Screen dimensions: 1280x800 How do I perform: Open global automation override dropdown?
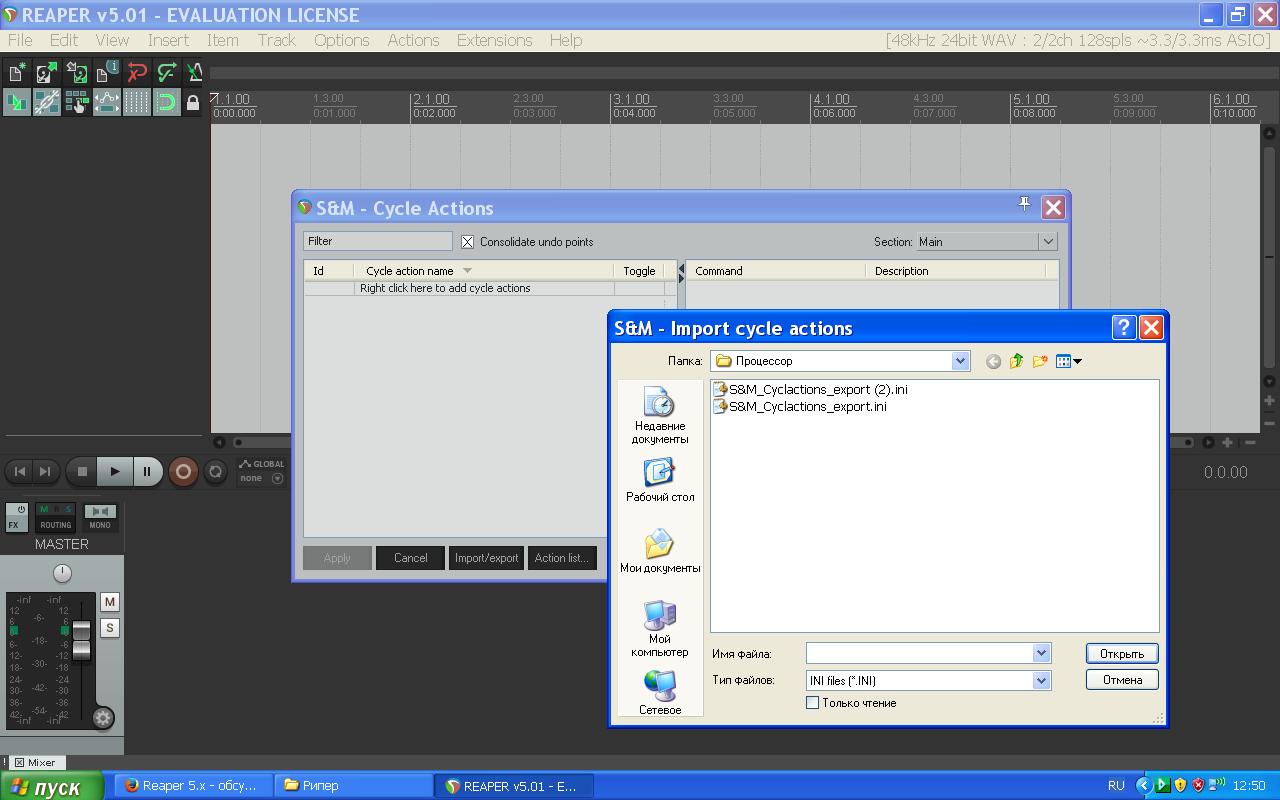point(277,478)
